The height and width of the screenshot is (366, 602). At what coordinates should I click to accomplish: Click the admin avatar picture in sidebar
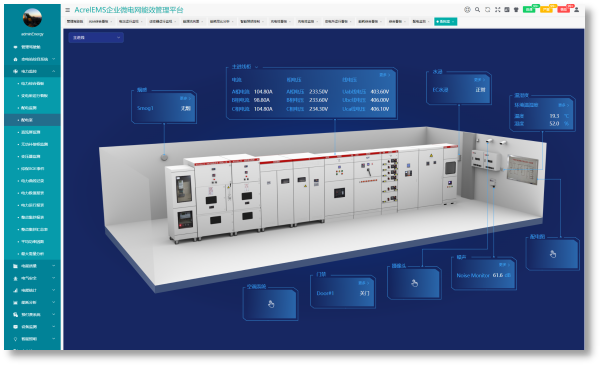click(x=32, y=18)
